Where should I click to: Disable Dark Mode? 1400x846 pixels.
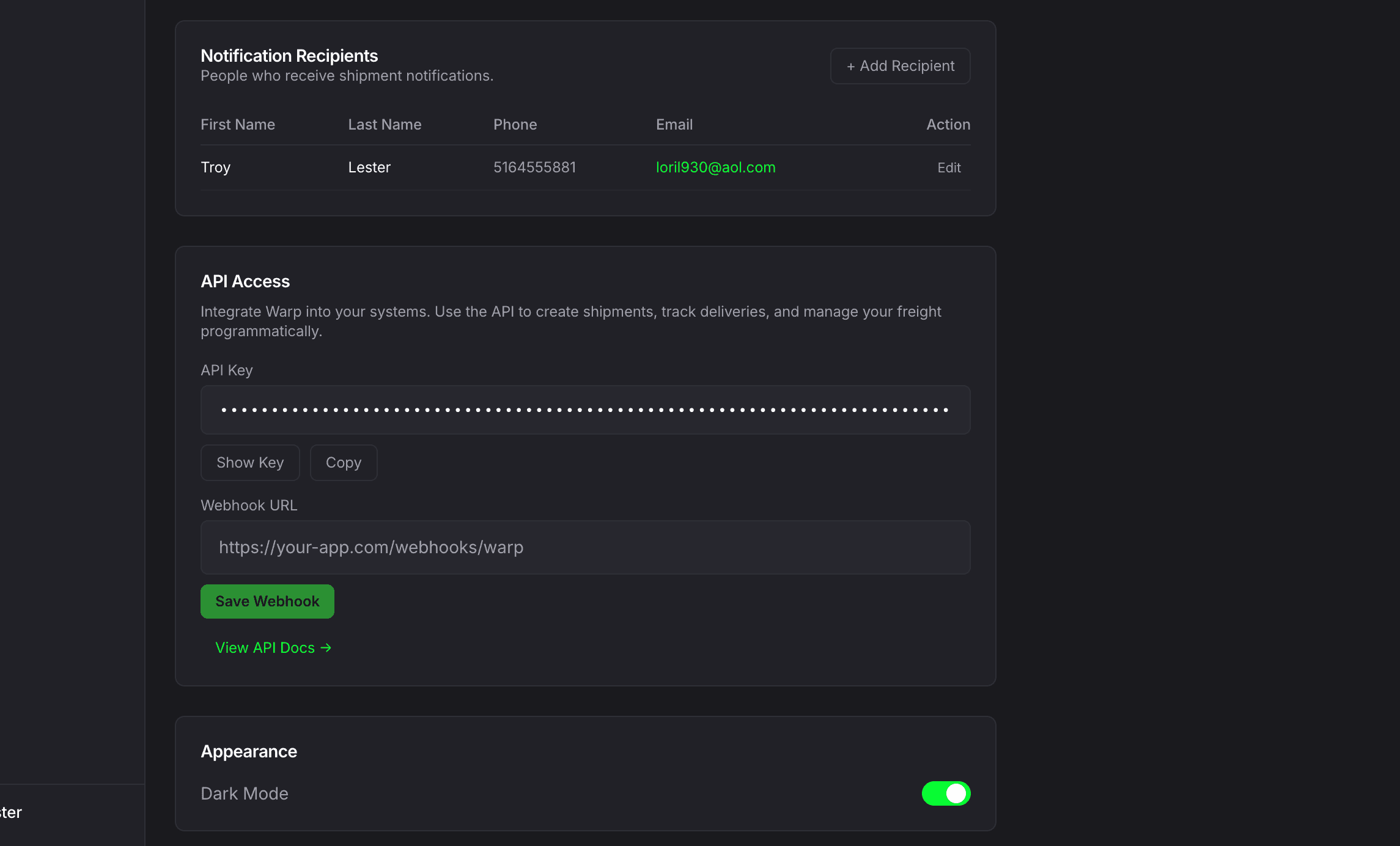click(x=946, y=793)
